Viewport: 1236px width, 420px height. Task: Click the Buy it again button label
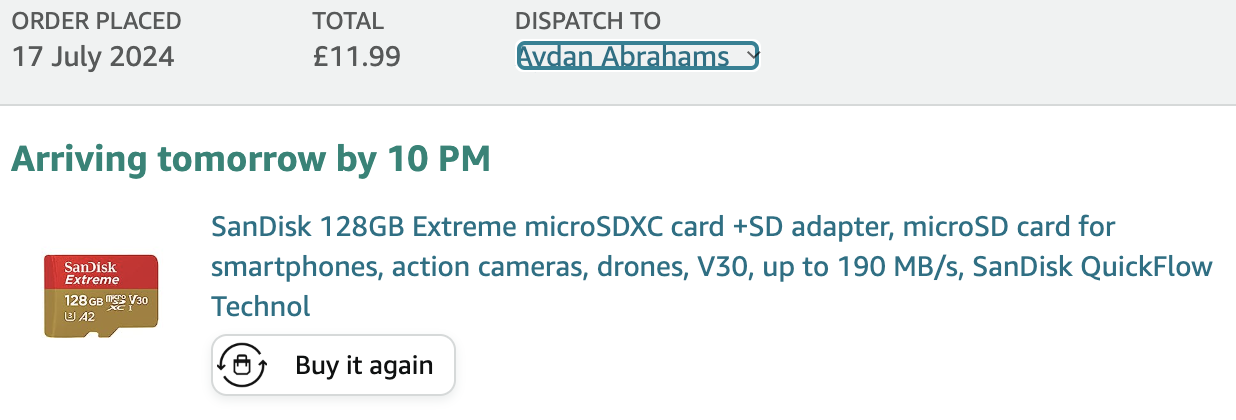pos(364,365)
